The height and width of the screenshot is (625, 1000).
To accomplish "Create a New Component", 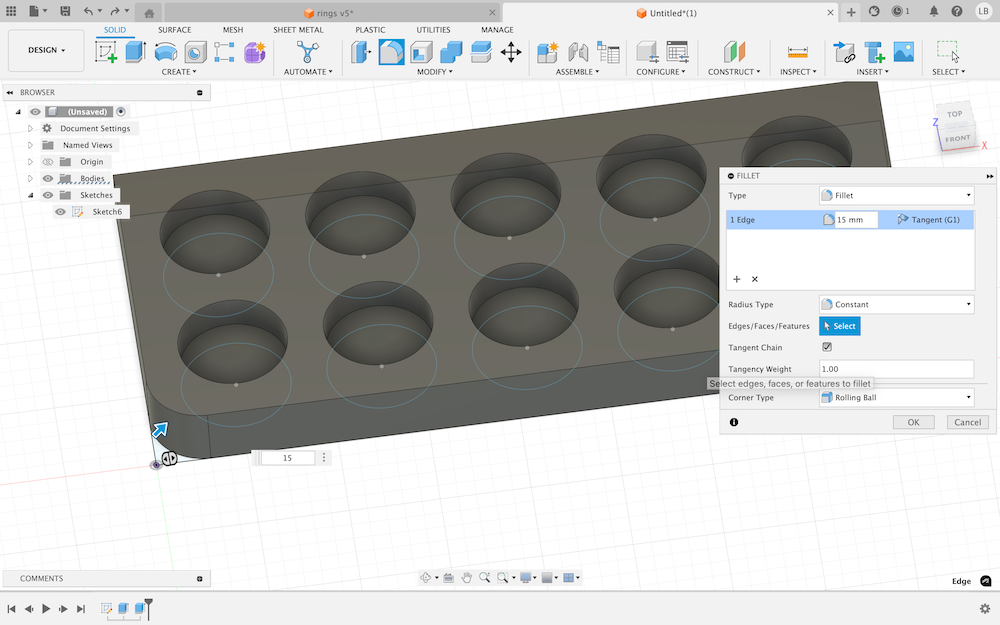I will click(x=547, y=52).
